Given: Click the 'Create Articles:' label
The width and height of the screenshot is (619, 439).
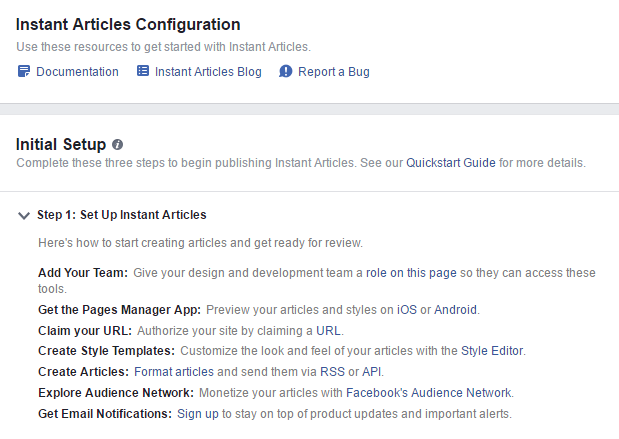Looking at the screenshot, I should click(x=84, y=371).
